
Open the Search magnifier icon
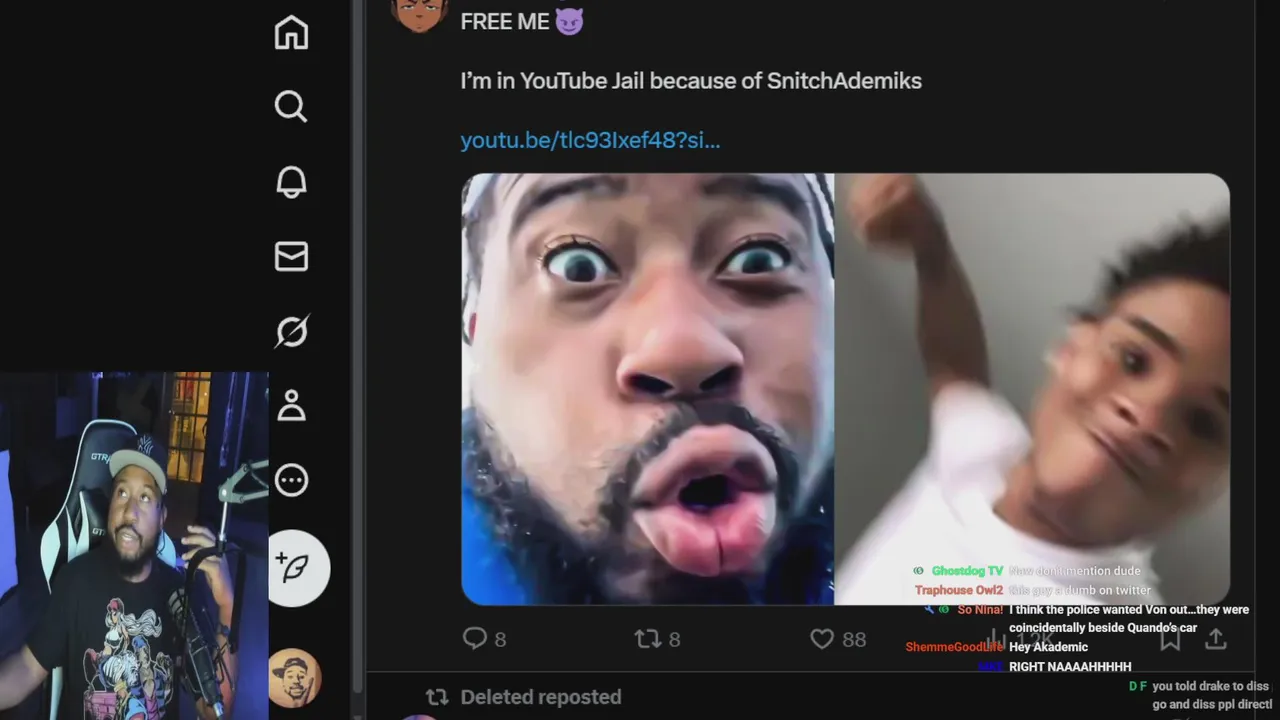[291, 106]
